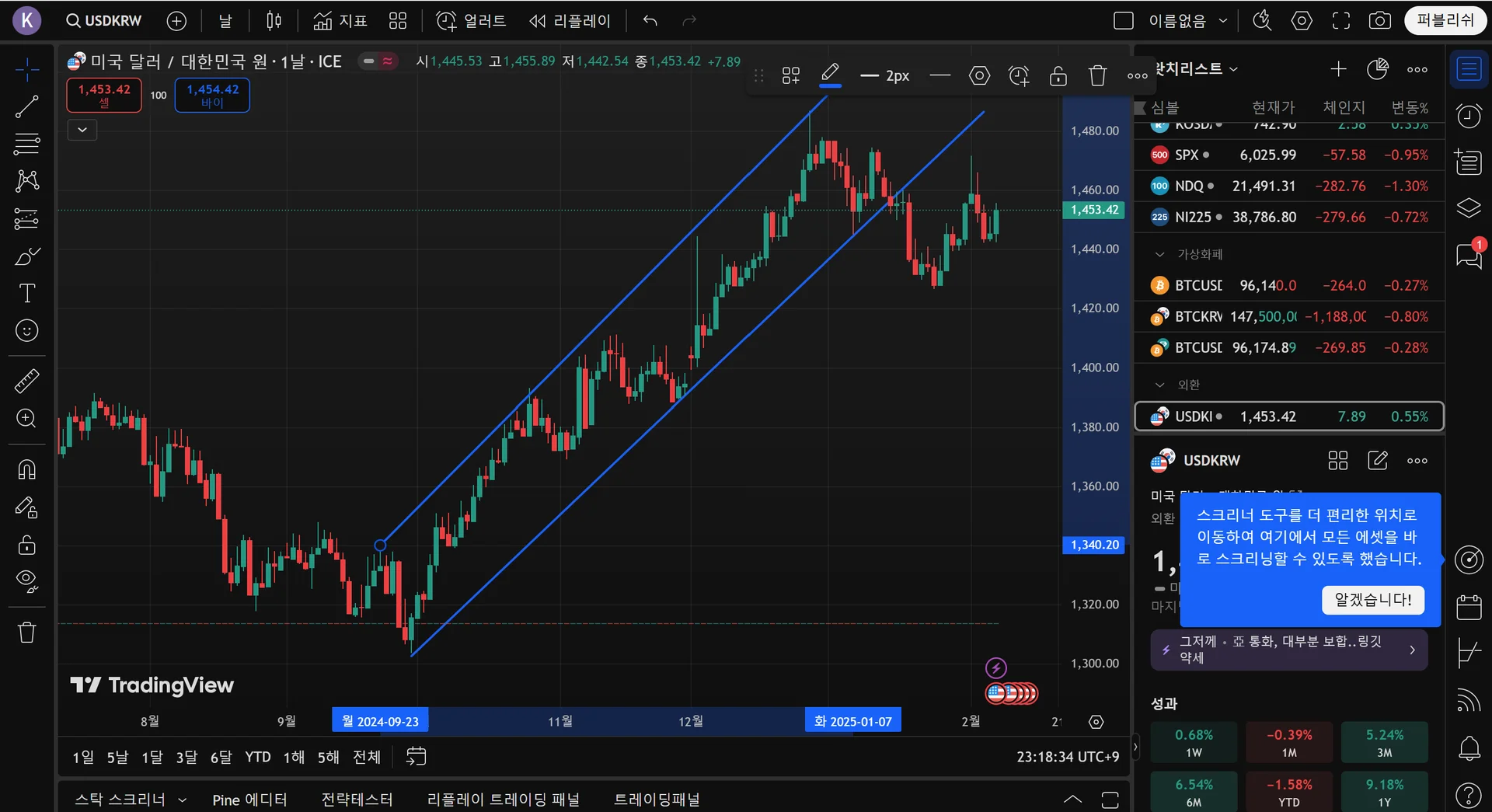Toggle the price scale settings gear
Image resolution: width=1492 pixels, height=812 pixels.
1096,722
